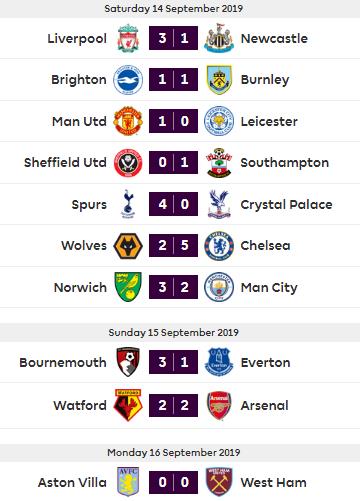This screenshot has height=501, width=360.
Task: Open the Southampton team name link
Action: [x=285, y=163]
